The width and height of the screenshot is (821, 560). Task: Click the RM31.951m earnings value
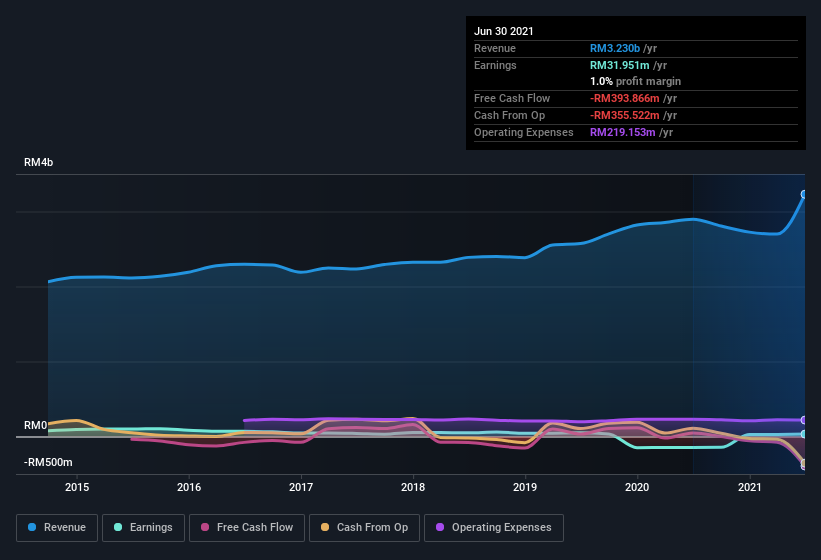[619, 65]
